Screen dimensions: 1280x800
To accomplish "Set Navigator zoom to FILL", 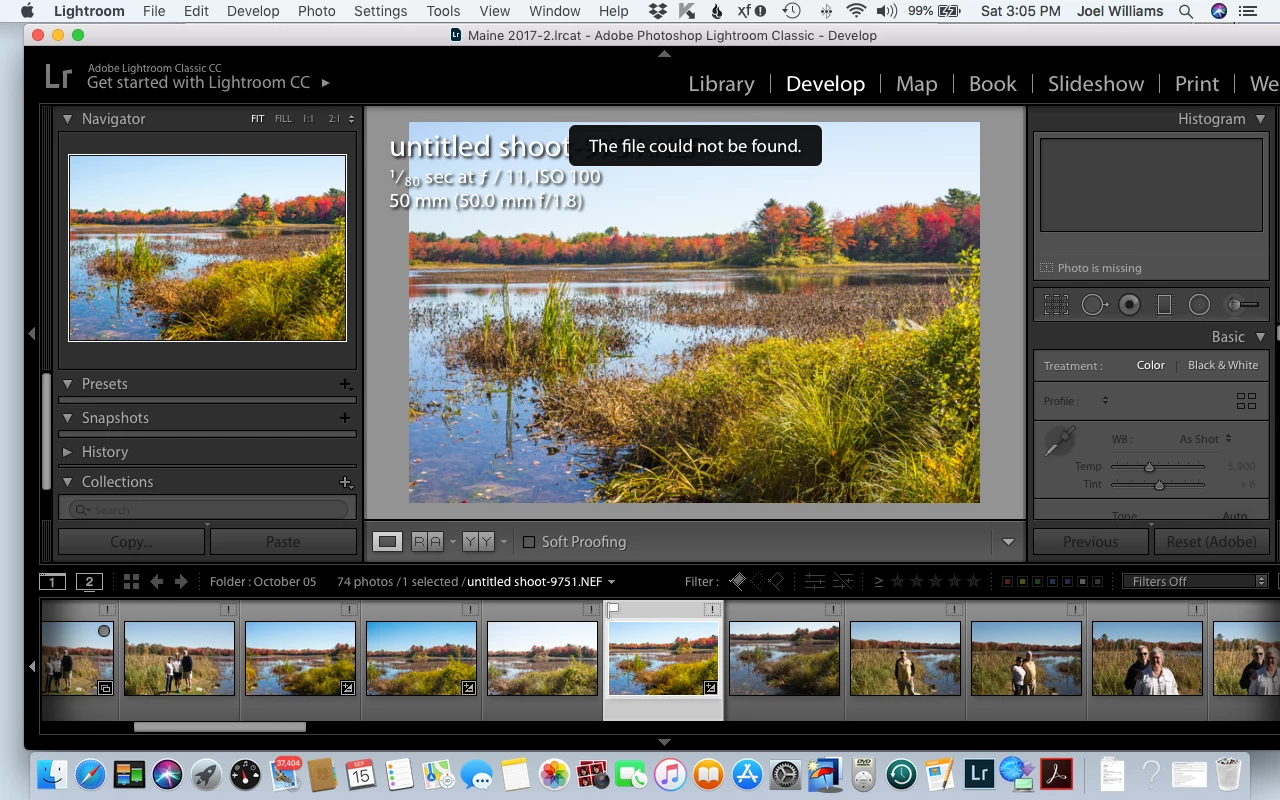I will coord(283,119).
